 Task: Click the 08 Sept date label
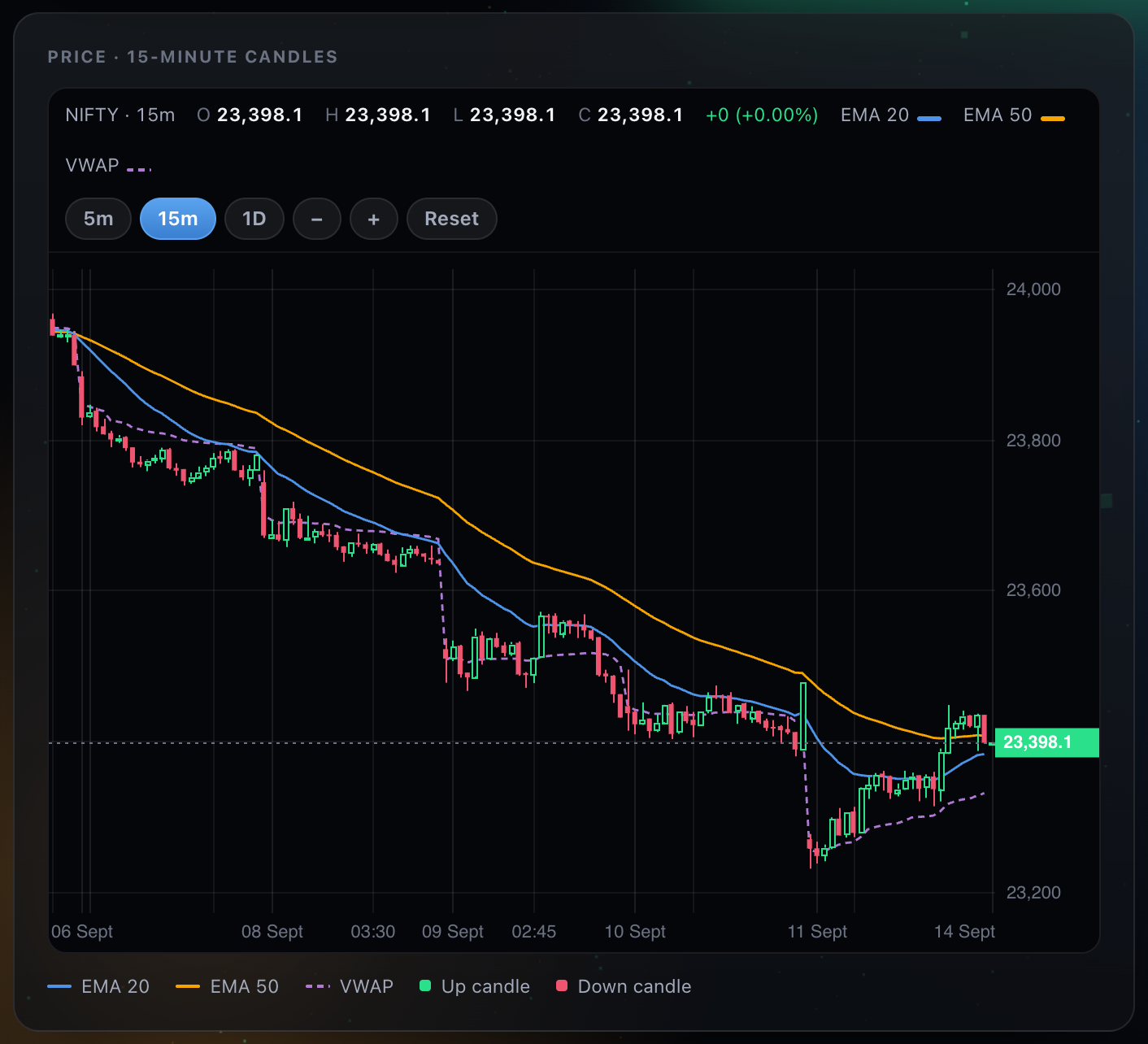pos(272,932)
